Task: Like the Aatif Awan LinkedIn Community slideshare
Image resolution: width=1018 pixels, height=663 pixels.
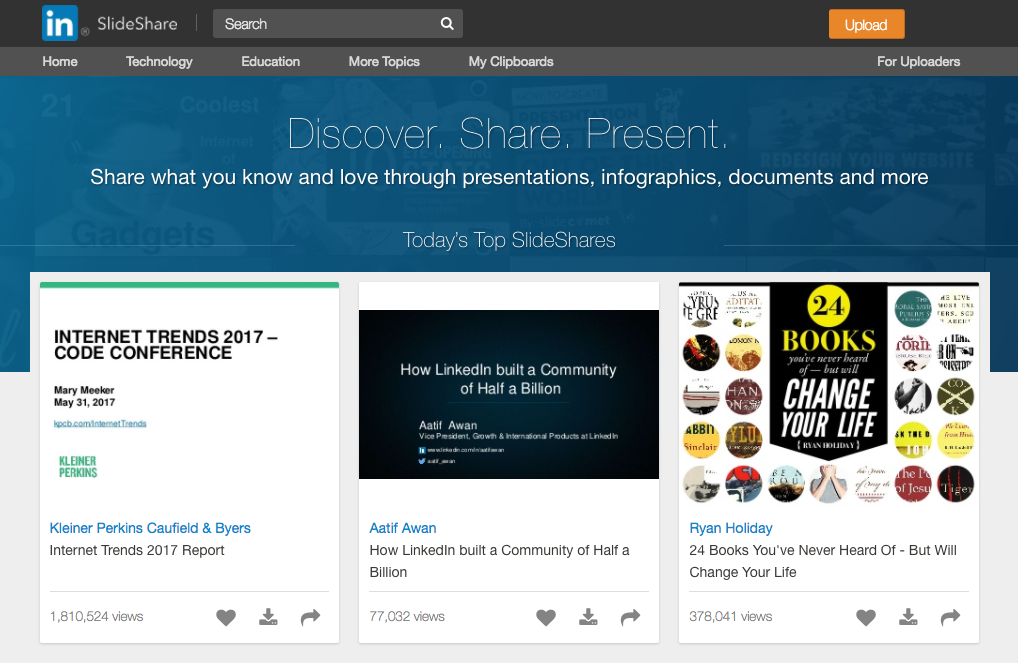Action: point(546,617)
